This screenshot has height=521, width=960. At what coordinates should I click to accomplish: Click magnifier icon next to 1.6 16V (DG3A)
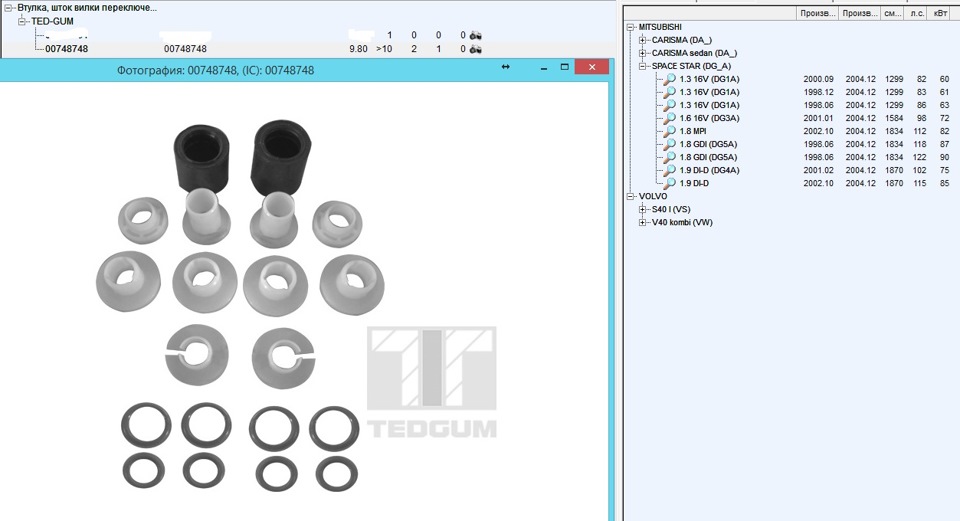tap(670, 118)
